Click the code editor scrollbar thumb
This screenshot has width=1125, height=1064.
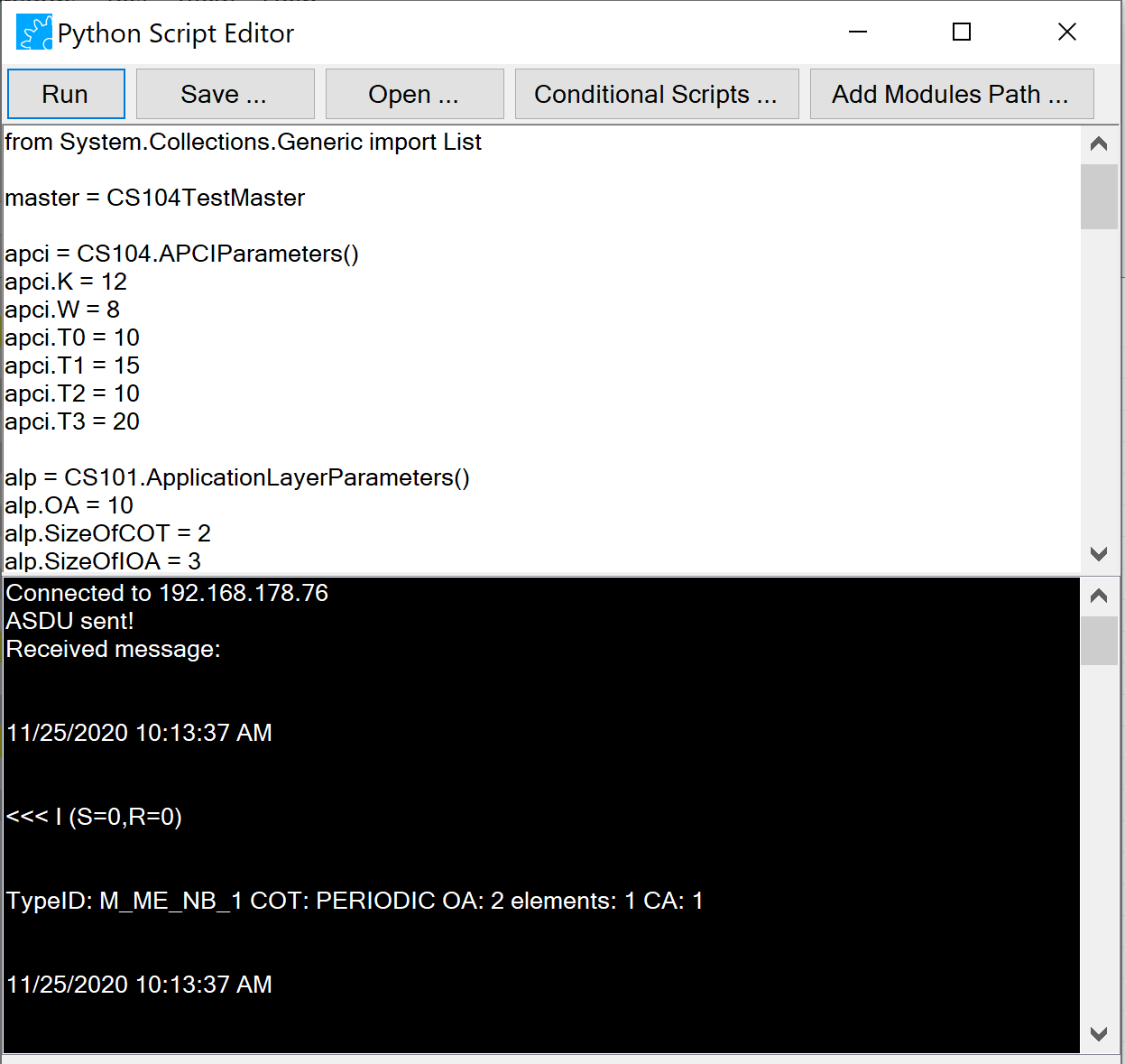[x=1098, y=196]
